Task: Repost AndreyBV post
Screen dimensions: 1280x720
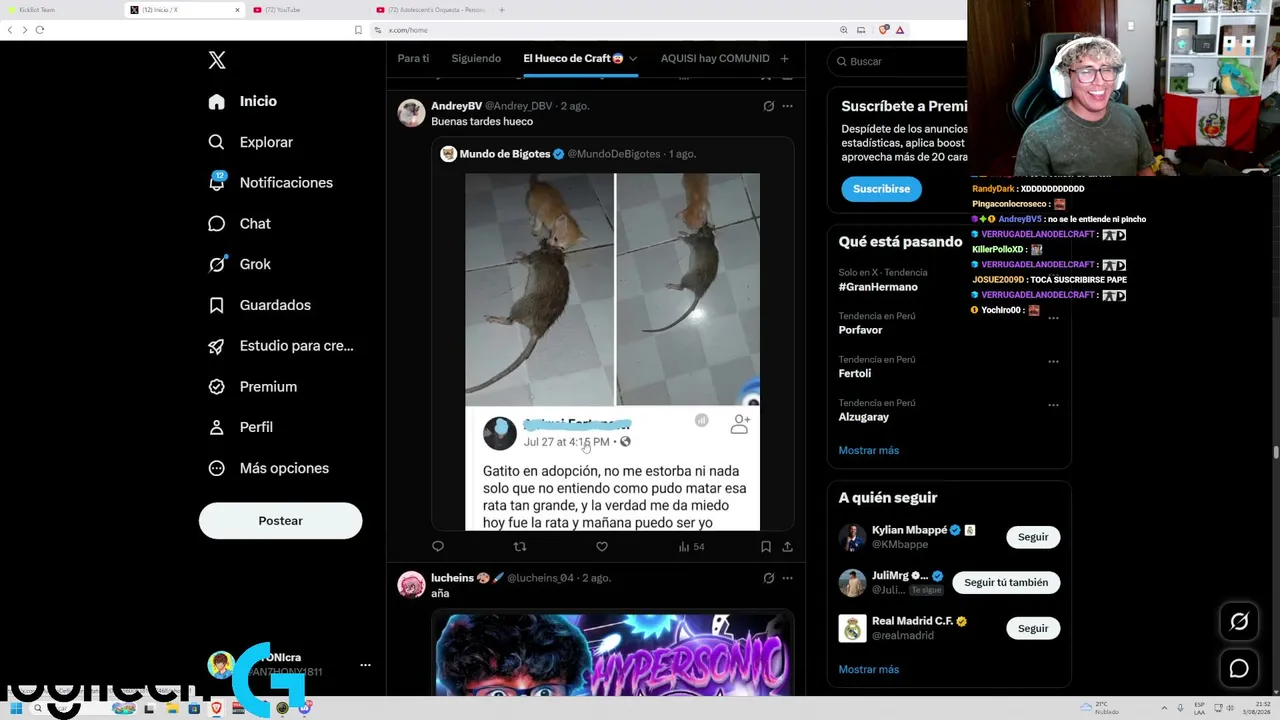Action: [519, 547]
